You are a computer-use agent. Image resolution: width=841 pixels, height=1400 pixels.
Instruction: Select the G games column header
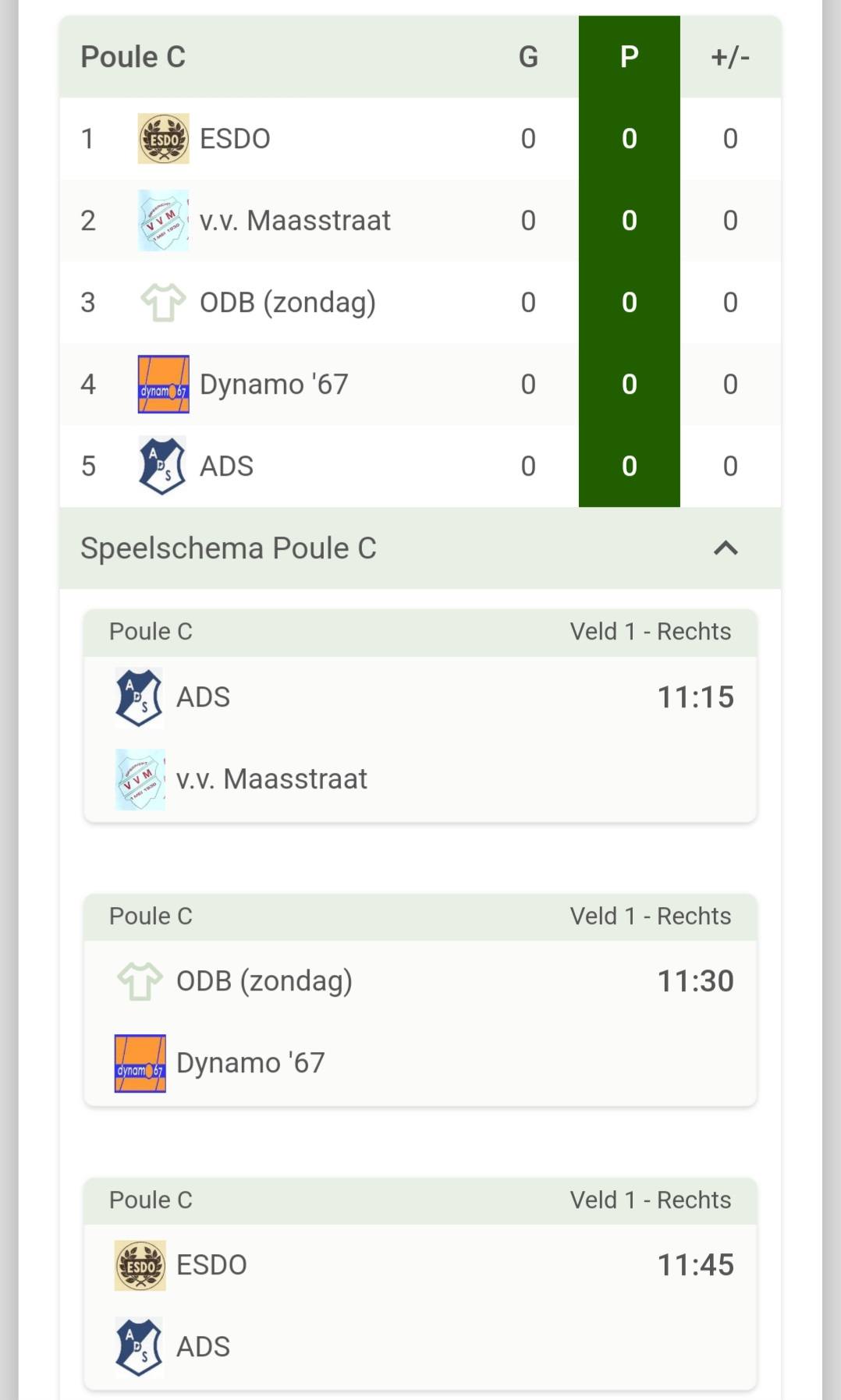tap(528, 57)
